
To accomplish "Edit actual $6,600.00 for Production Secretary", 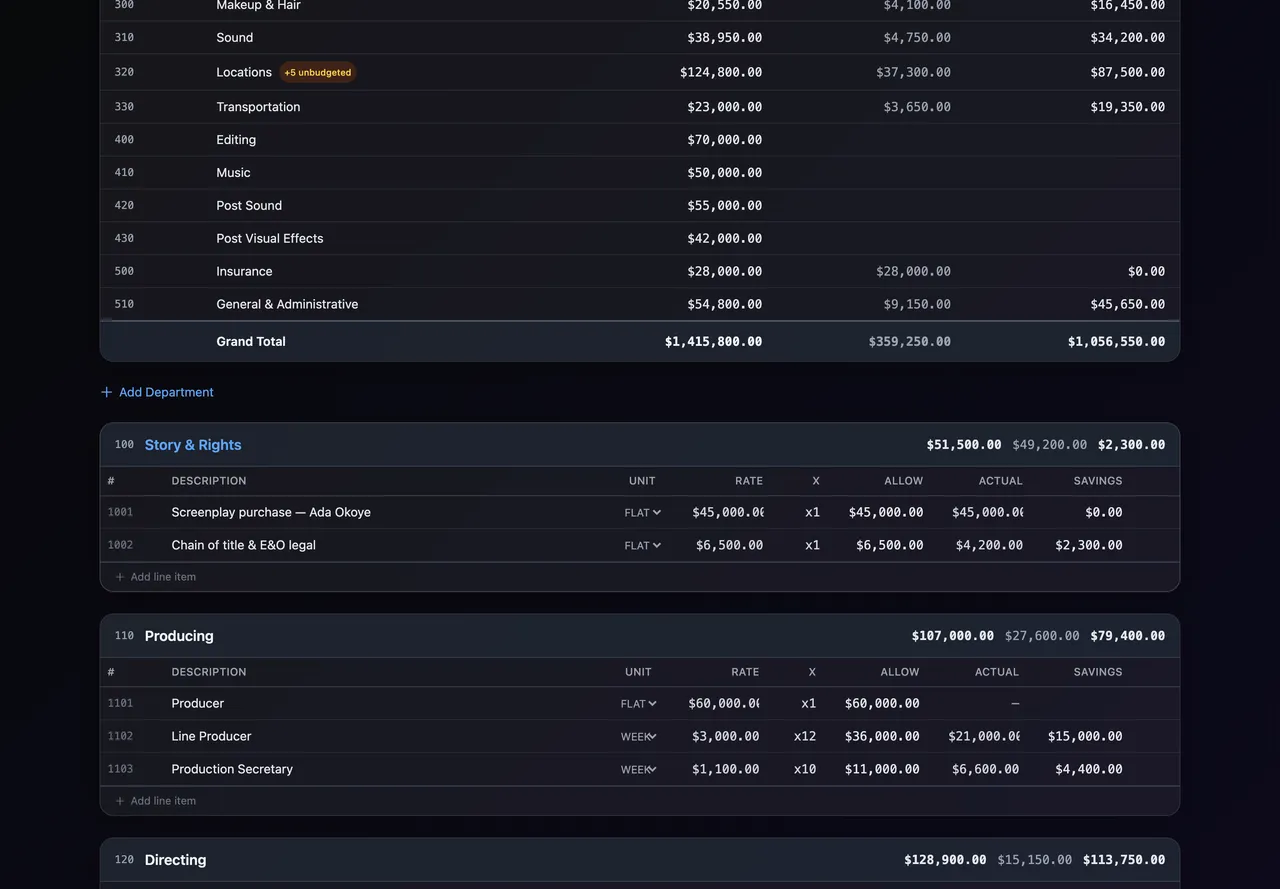I will tap(983, 769).
